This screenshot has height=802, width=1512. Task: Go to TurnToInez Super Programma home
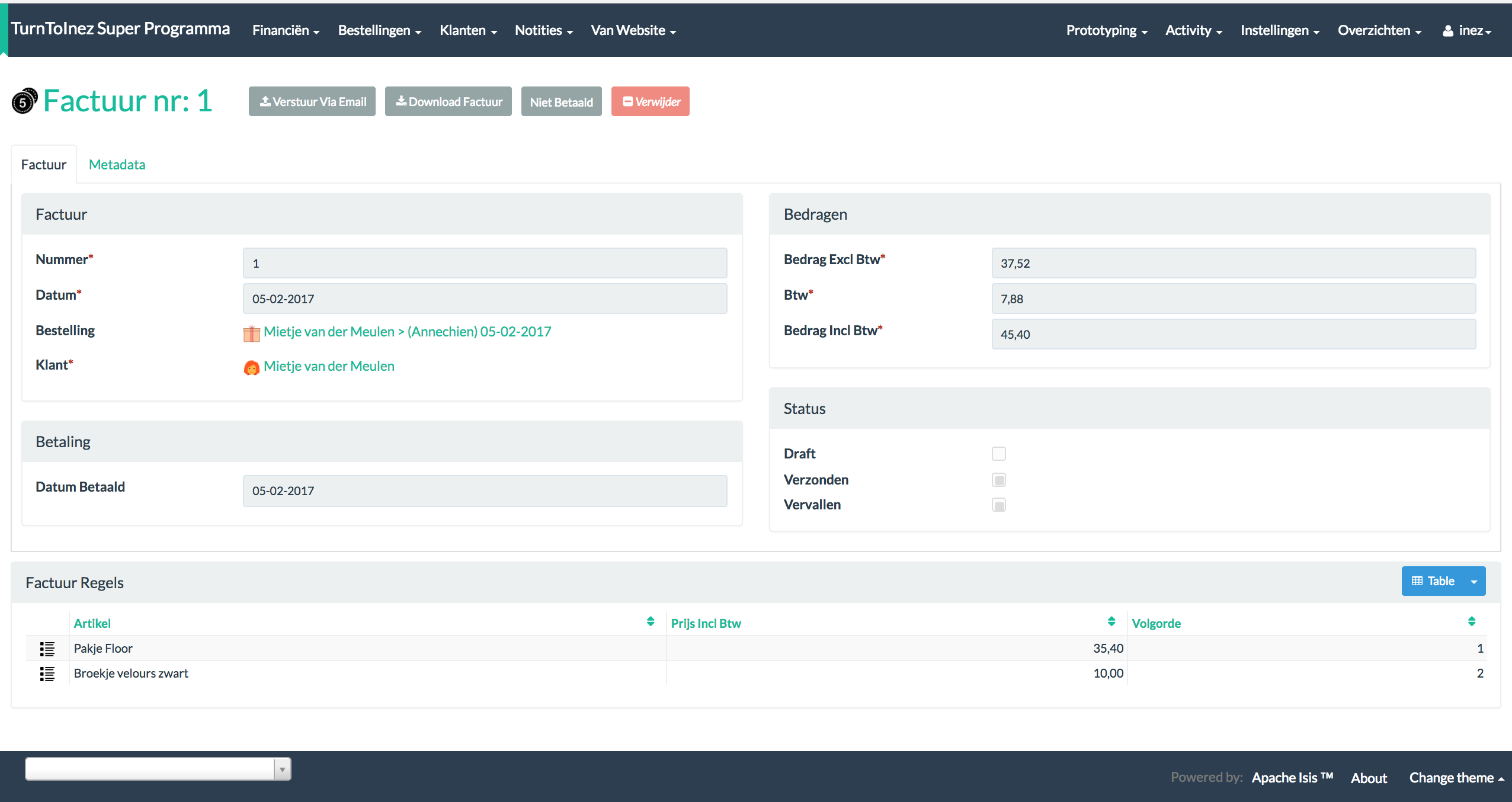point(120,28)
